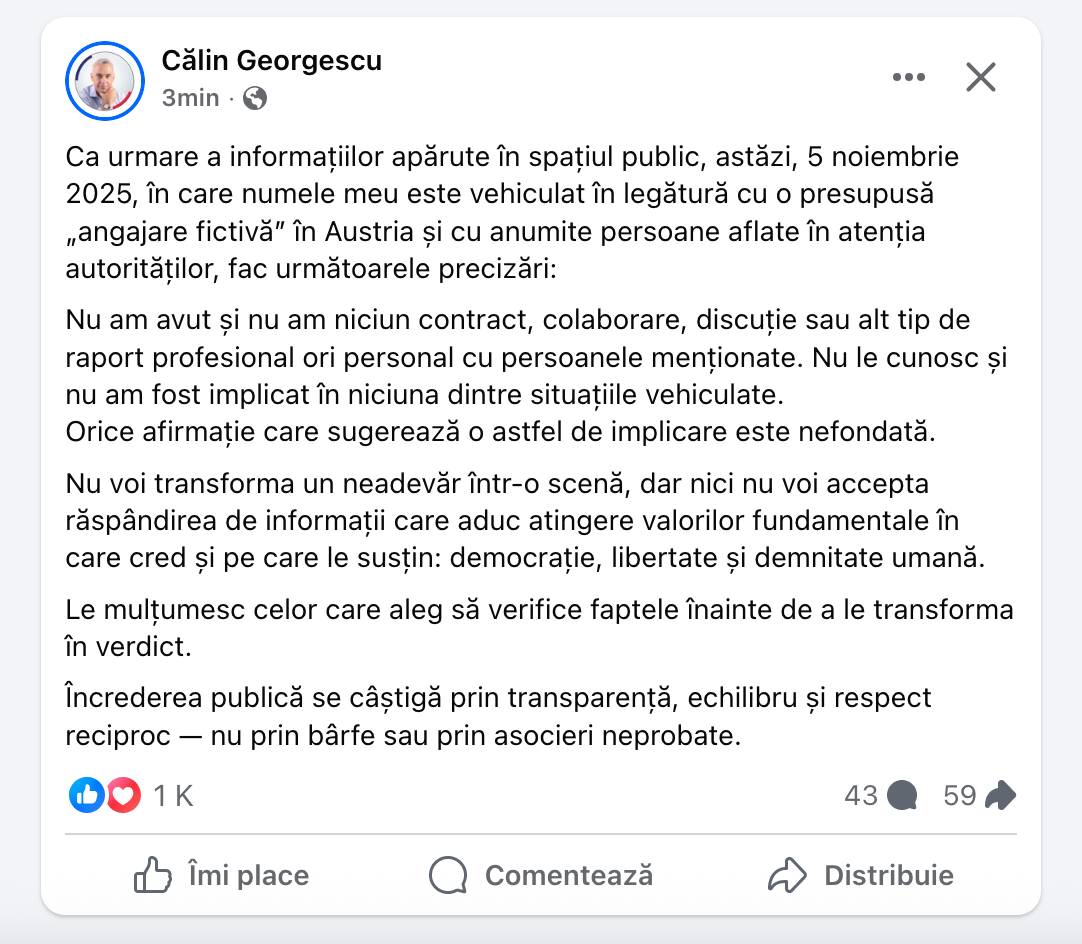Click the arrow icon for Distribuie
Image resolution: width=1082 pixels, height=944 pixels.
click(x=787, y=876)
